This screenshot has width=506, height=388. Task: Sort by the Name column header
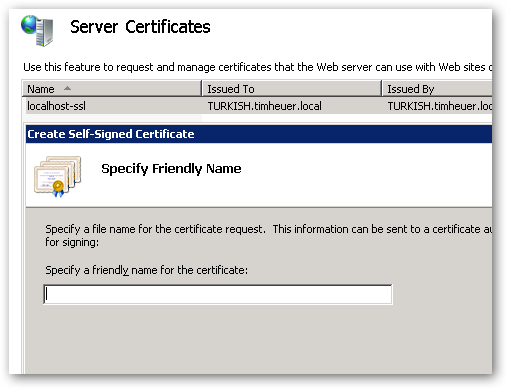pyautogui.click(x=112, y=89)
